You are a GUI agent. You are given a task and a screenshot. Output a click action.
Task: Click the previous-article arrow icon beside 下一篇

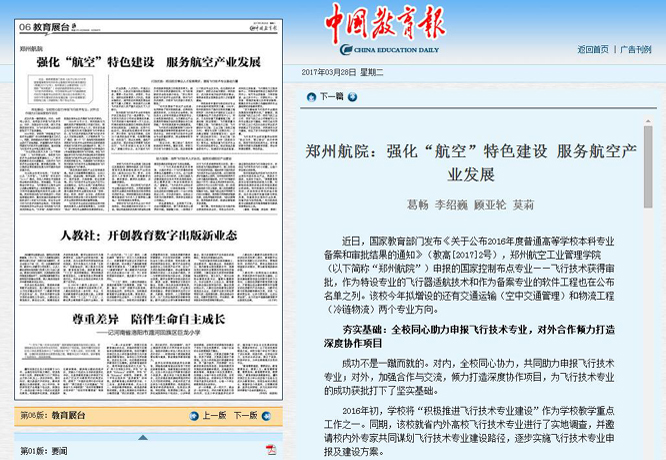(x=311, y=97)
